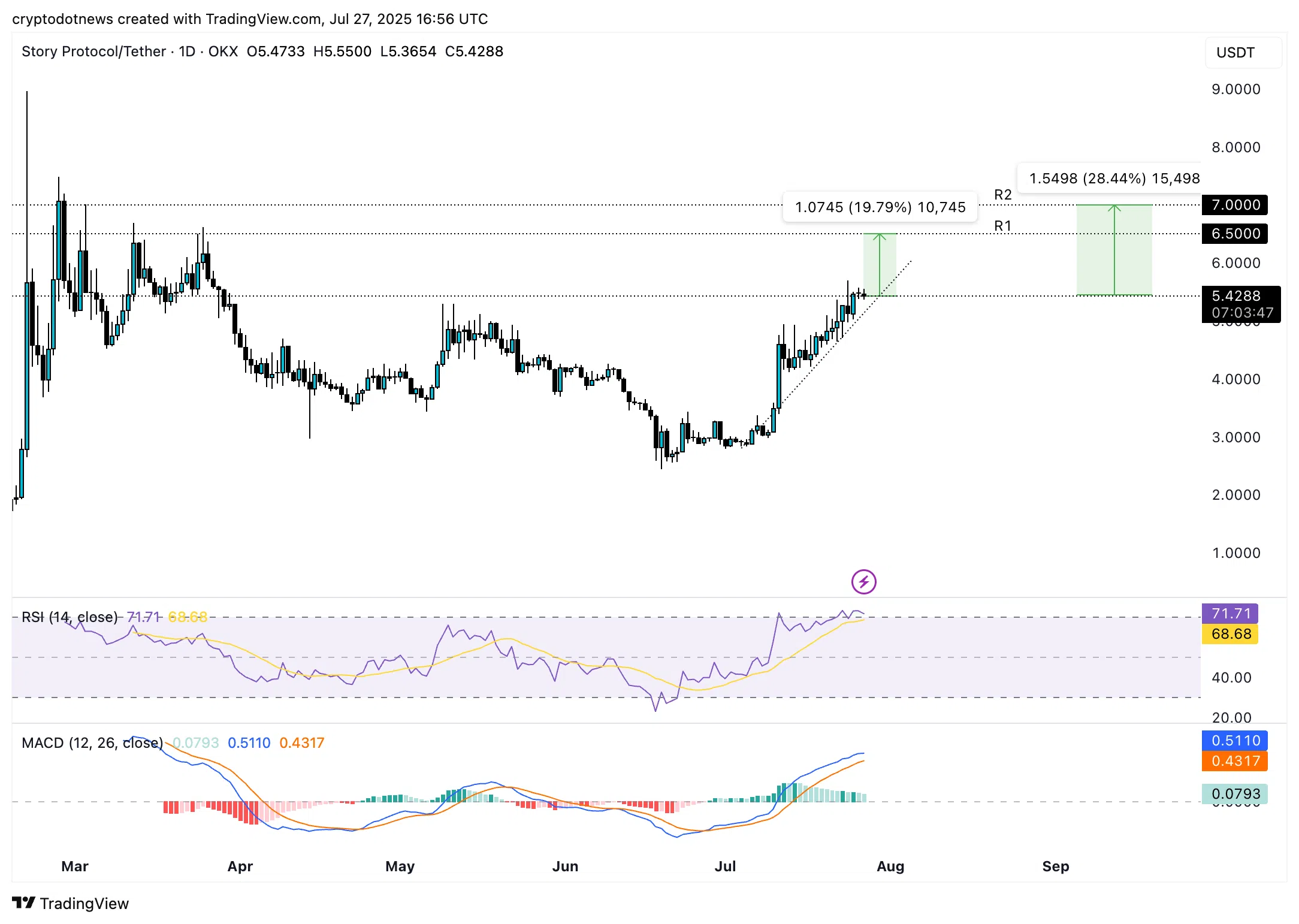Click the 1.0000 price axis label
The height and width of the screenshot is (924, 1299).
(x=1235, y=553)
